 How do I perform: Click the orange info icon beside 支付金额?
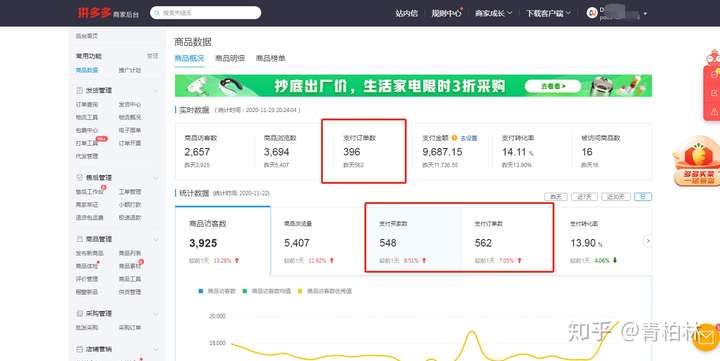(x=454, y=138)
